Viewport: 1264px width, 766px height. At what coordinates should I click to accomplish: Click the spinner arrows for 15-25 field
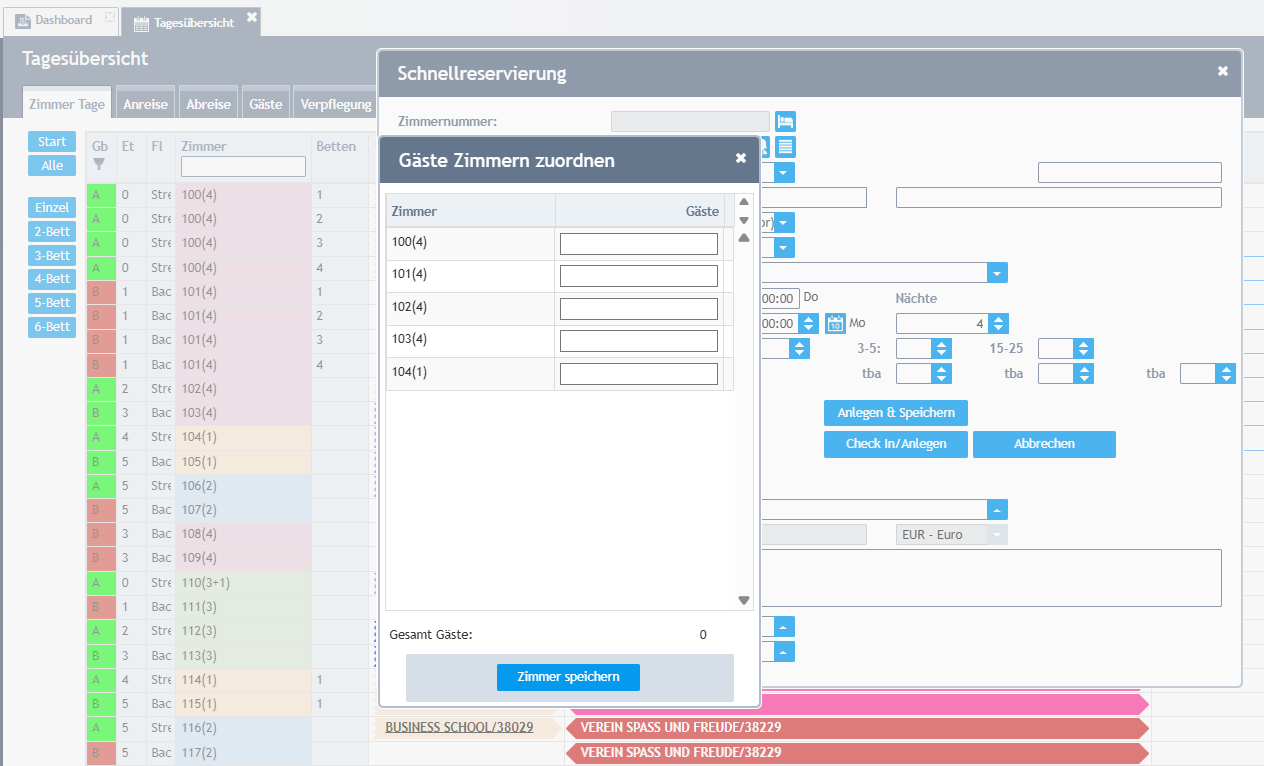pyautogui.click(x=1082, y=348)
